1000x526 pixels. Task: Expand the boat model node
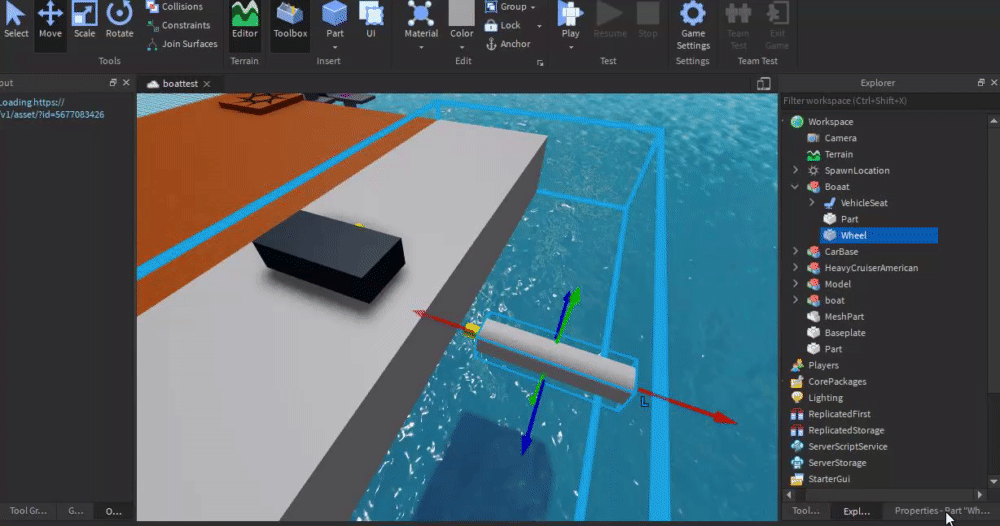[795, 300]
